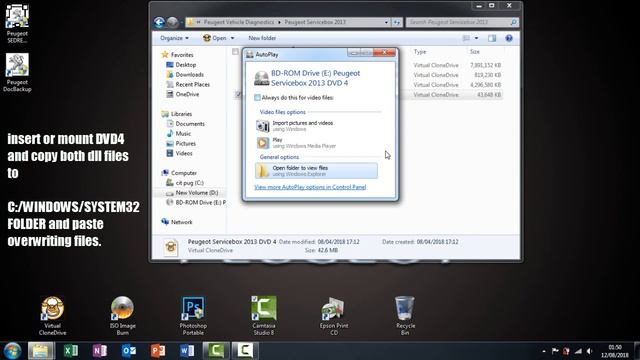Click Peugeot Servicebox 2013 breadcrumb
640x360 pixels.
pyautogui.click(x=315, y=22)
